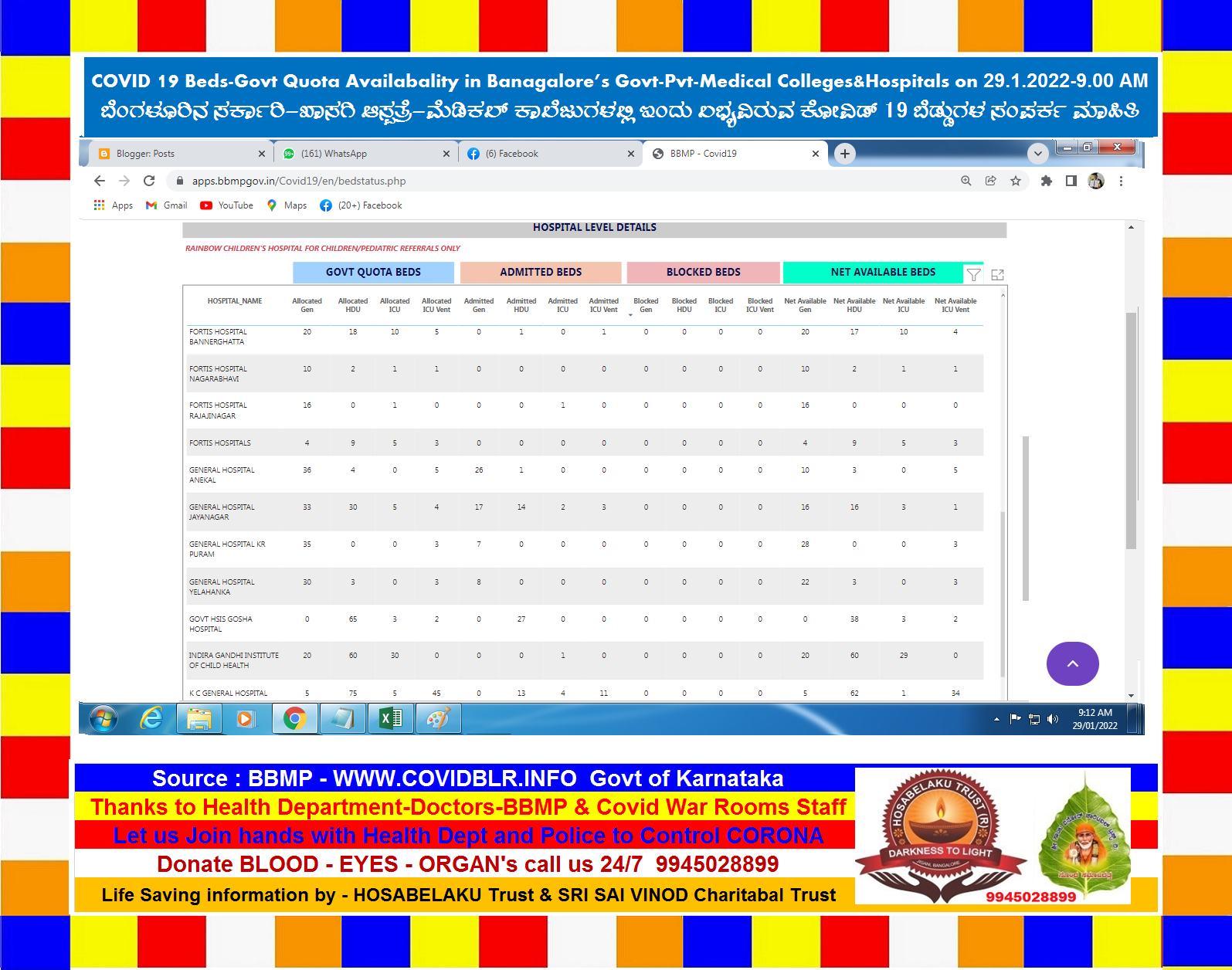The width and height of the screenshot is (1232, 970).
Task: Launch Internet Explorer from taskbar
Action: (x=151, y=719)
